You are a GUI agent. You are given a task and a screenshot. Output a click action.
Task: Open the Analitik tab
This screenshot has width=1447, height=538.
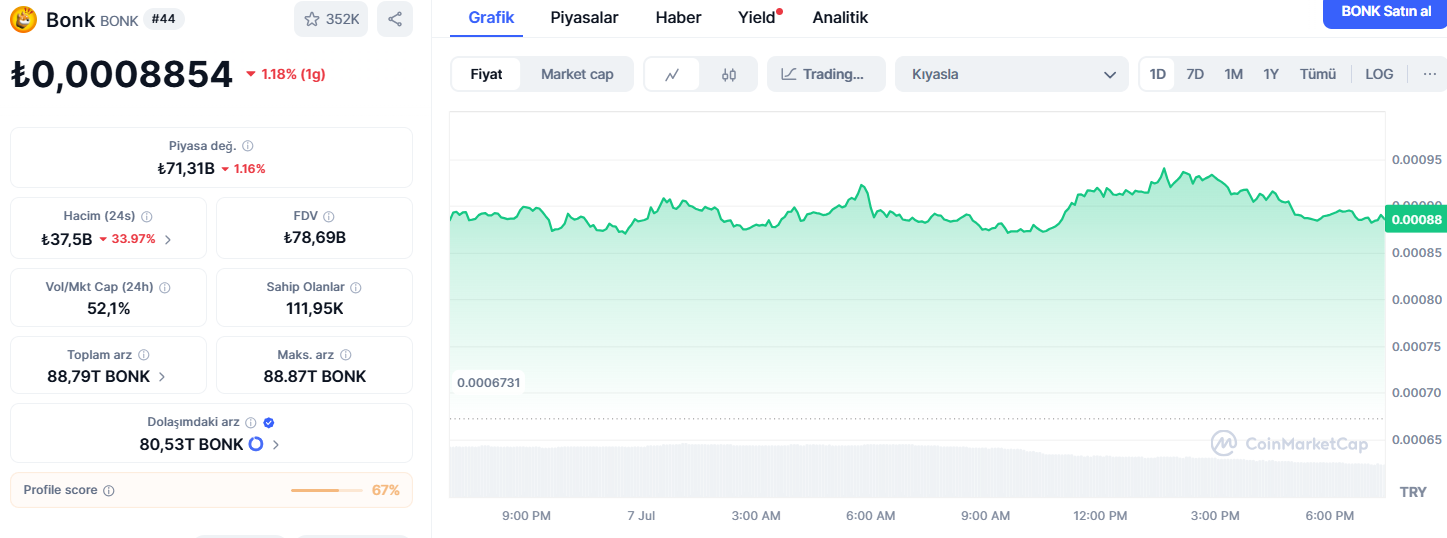[840, 17]
